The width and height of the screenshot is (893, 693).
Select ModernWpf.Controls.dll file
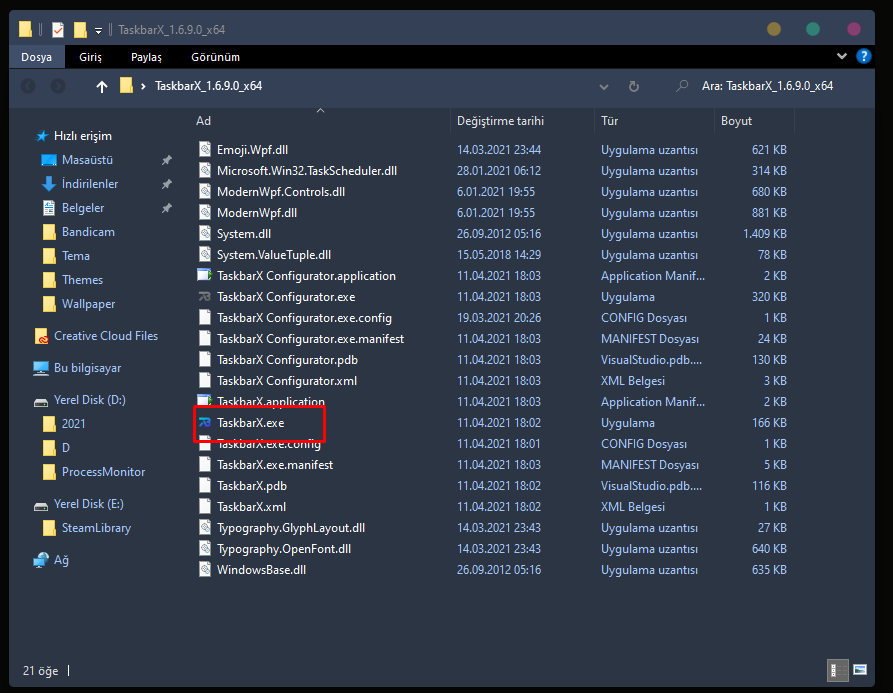pos(281,192)
